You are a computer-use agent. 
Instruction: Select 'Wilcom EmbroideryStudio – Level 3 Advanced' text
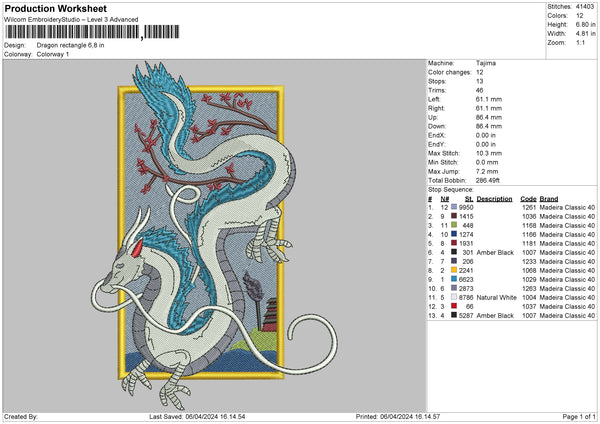(x=71, y=20)
